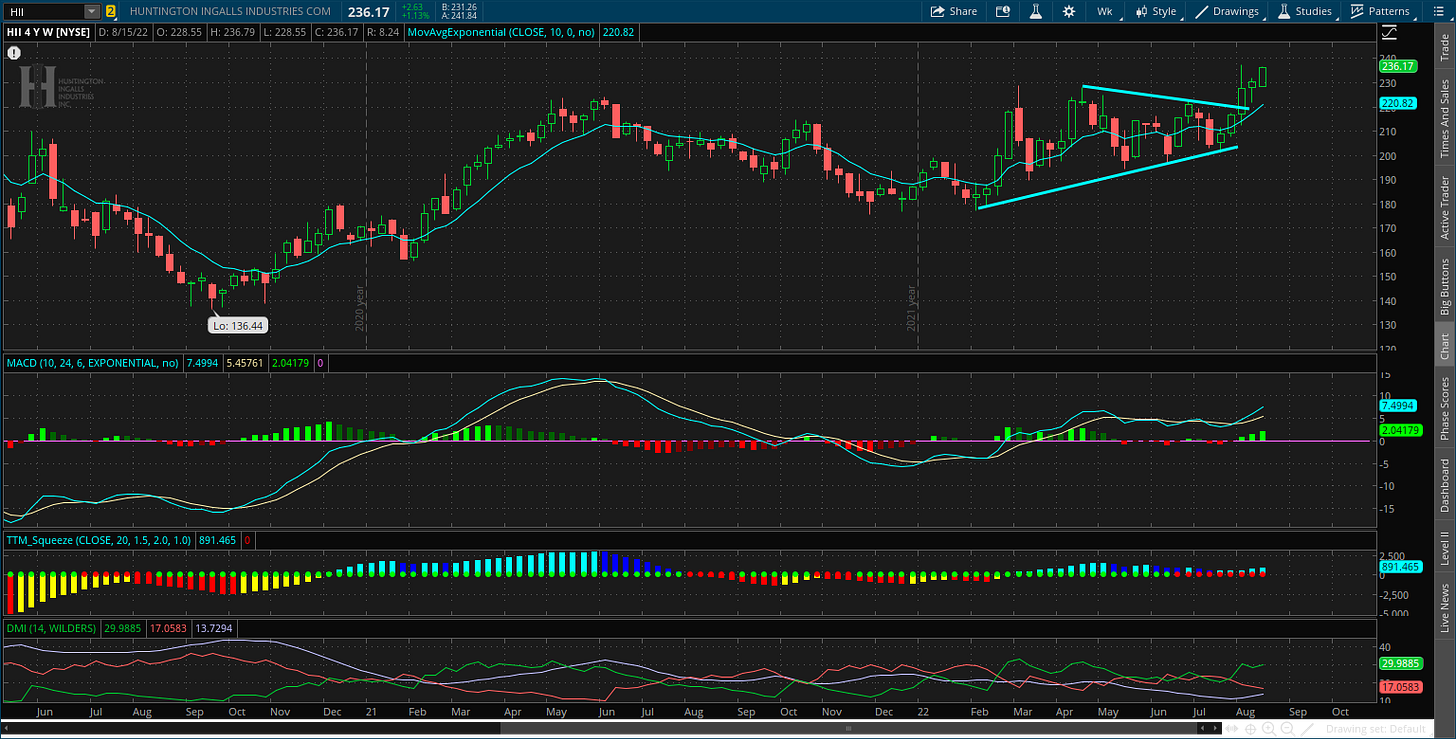Click the horizontal pan arrows icon

point(1232,729)
